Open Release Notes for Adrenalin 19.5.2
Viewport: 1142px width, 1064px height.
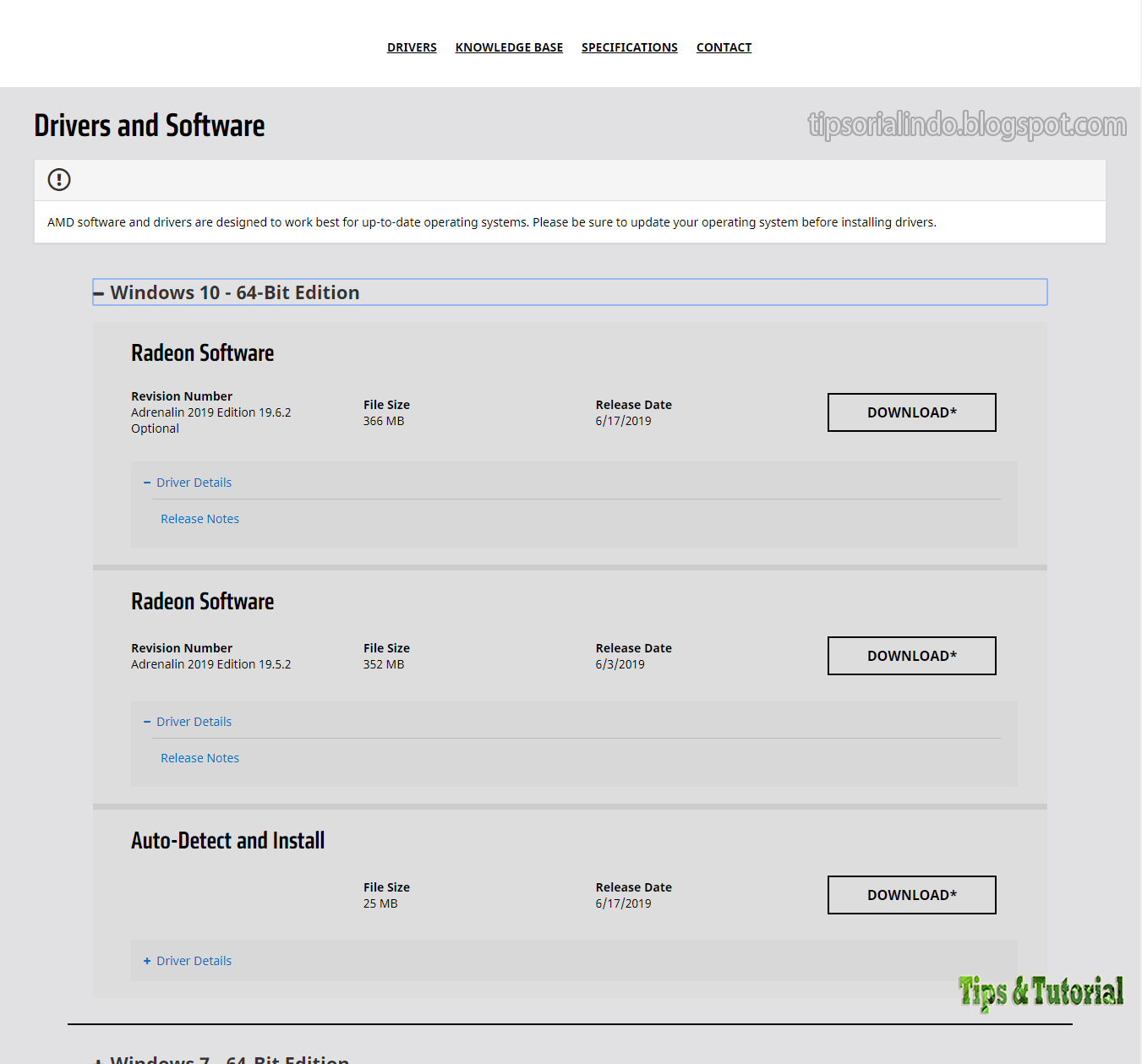pyautogui.click(x=200, y=758)
